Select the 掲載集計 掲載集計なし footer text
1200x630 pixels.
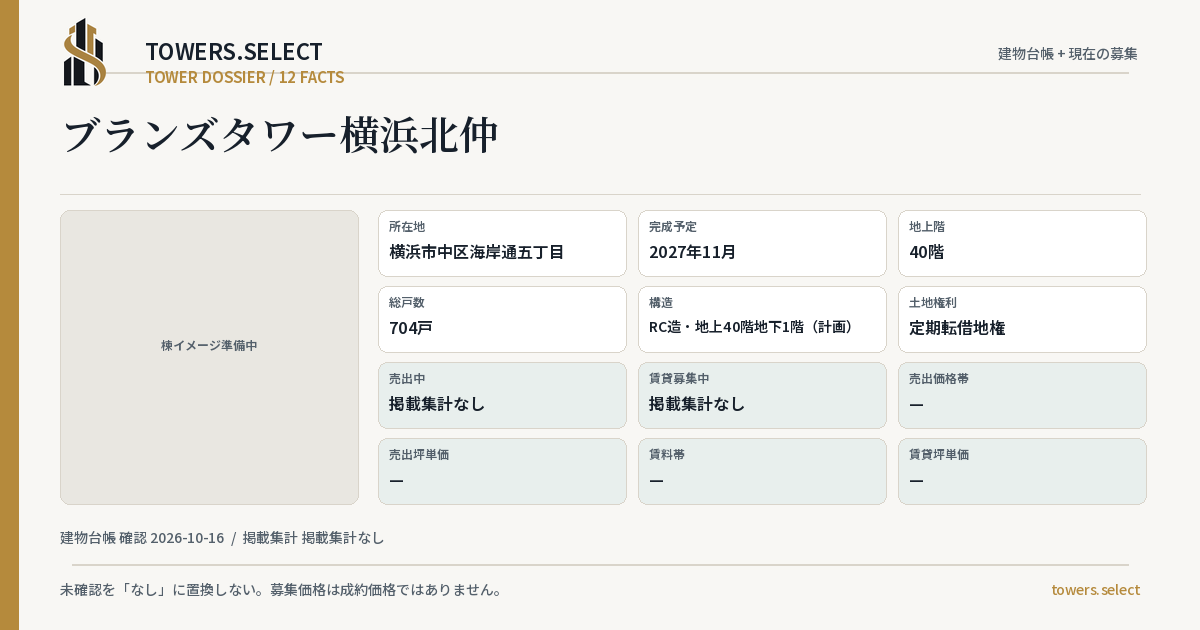[x=313, y=538]
